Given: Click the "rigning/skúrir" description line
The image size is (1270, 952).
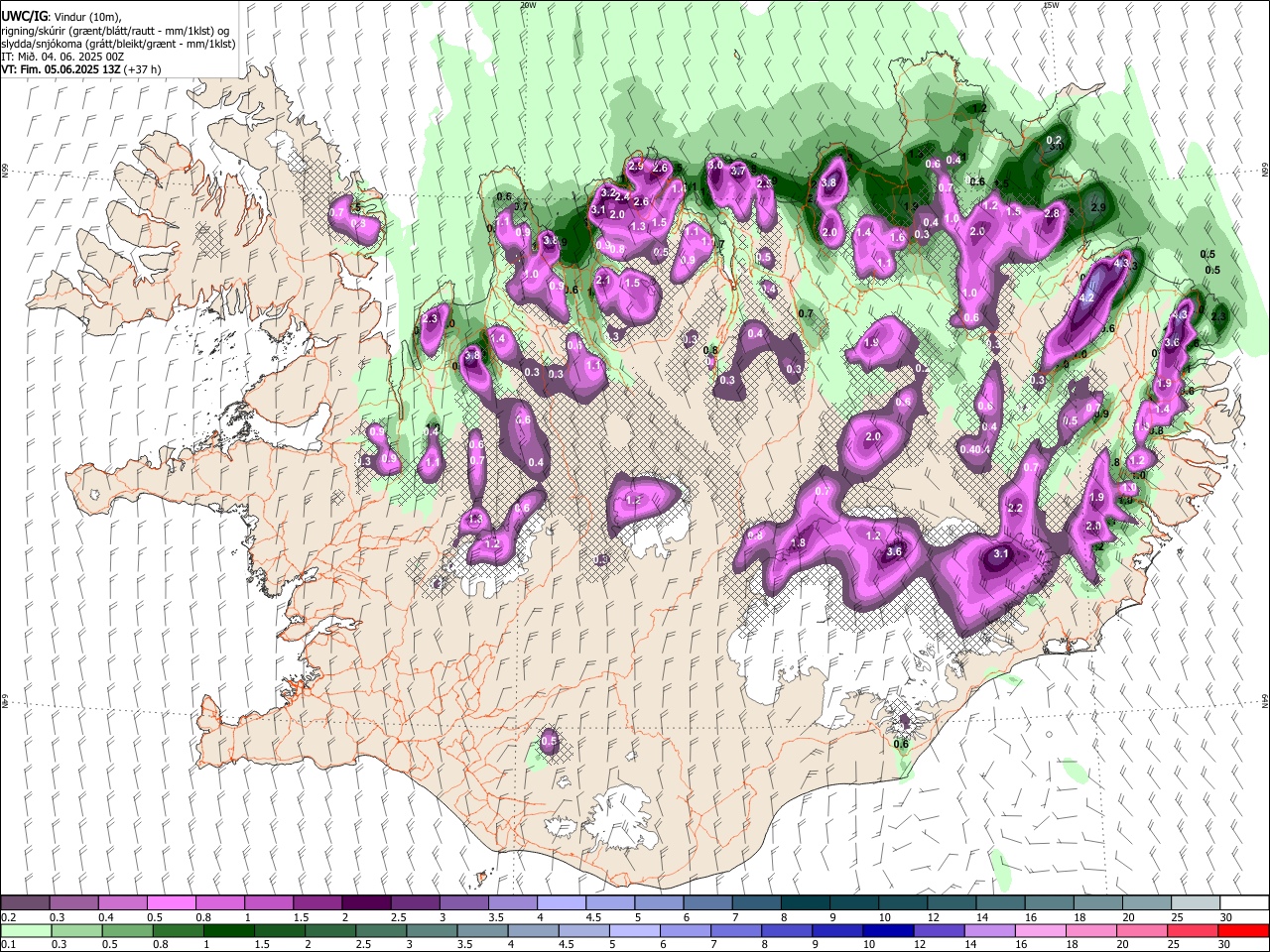Looking at the screenshot, I should pyautogui.click(x=115, y=31).
